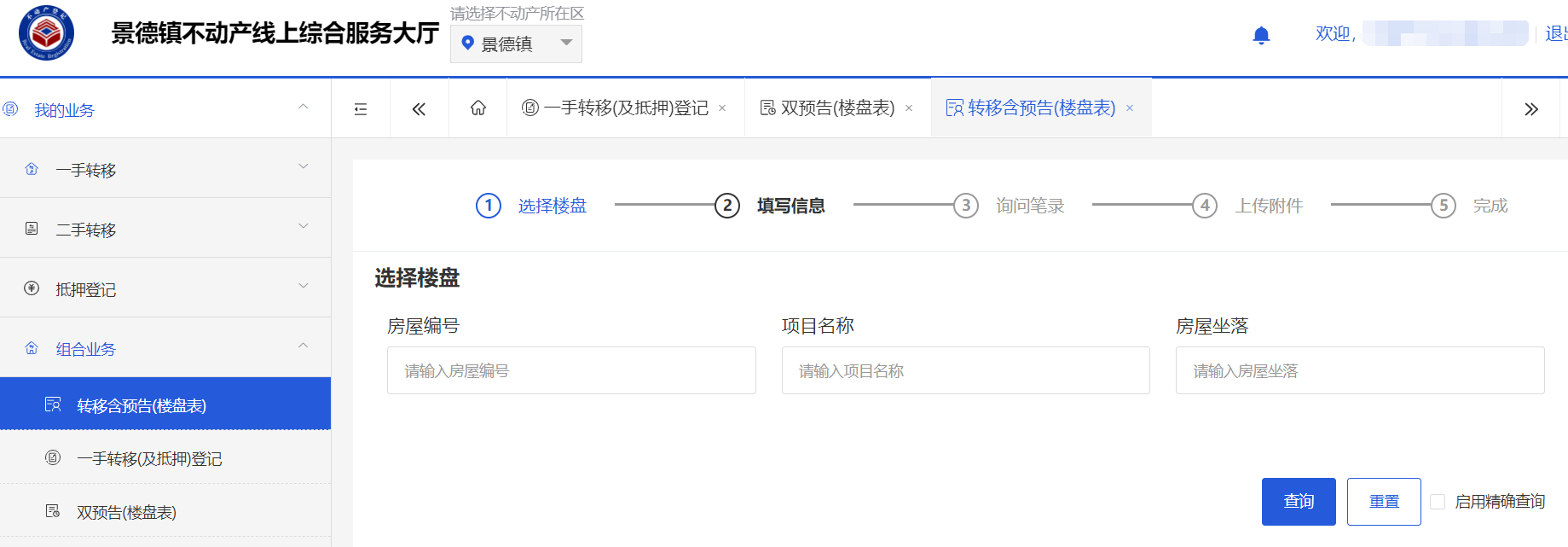Collapse the 组合业务 sidebar menu

click(165, 348)
